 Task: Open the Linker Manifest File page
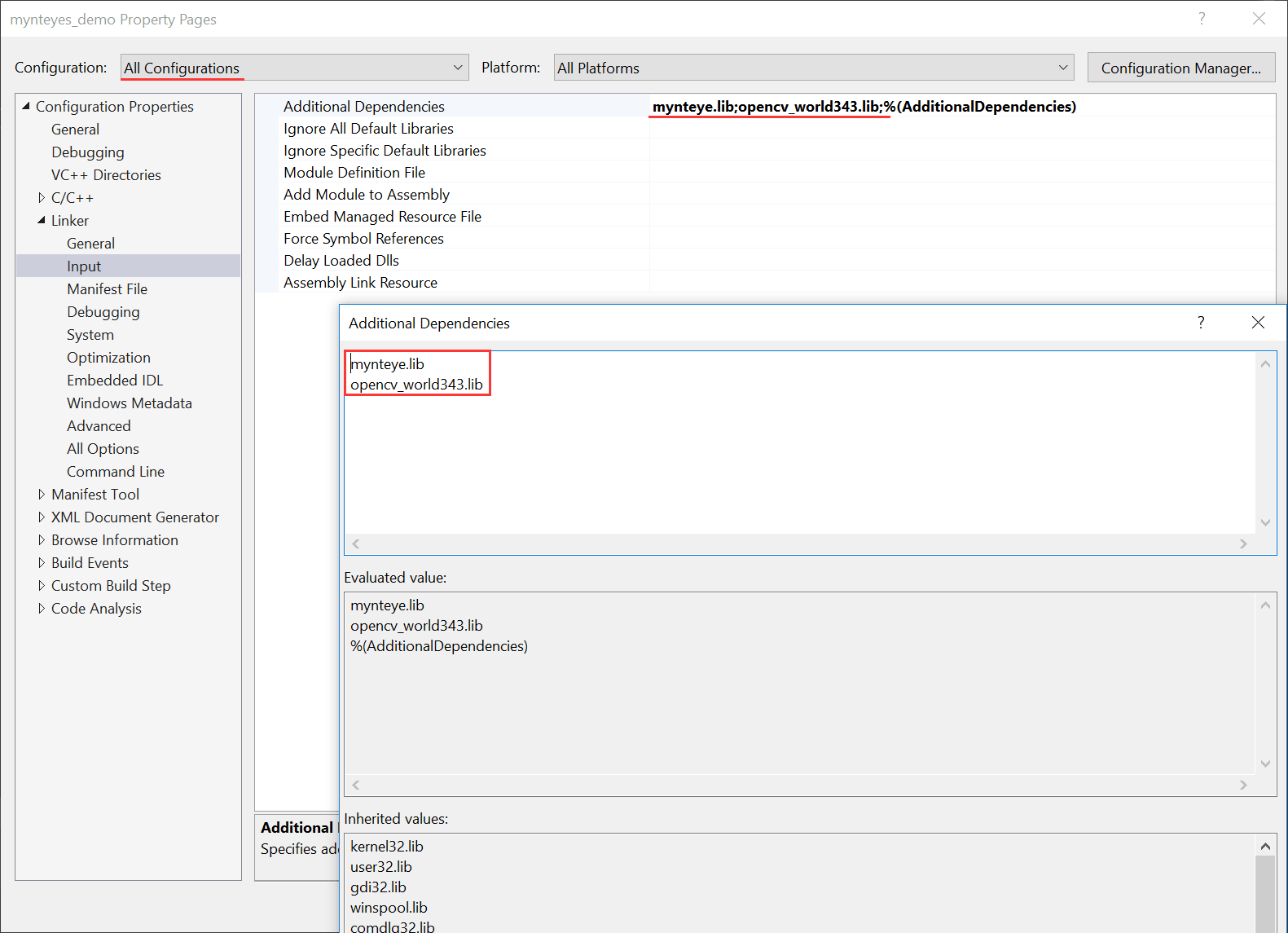(x=107, y=289)
